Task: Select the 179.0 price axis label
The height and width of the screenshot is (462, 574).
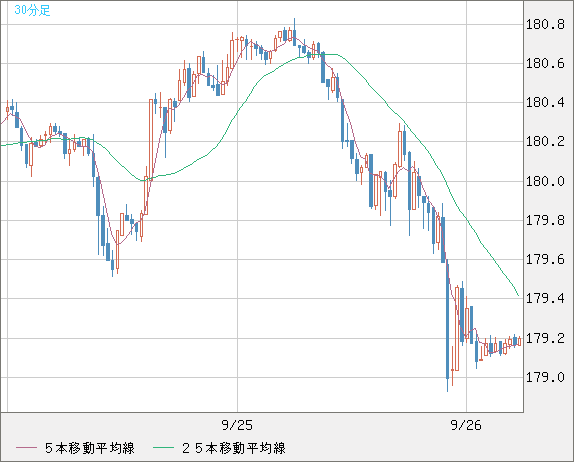Action: tap(545, 377)
